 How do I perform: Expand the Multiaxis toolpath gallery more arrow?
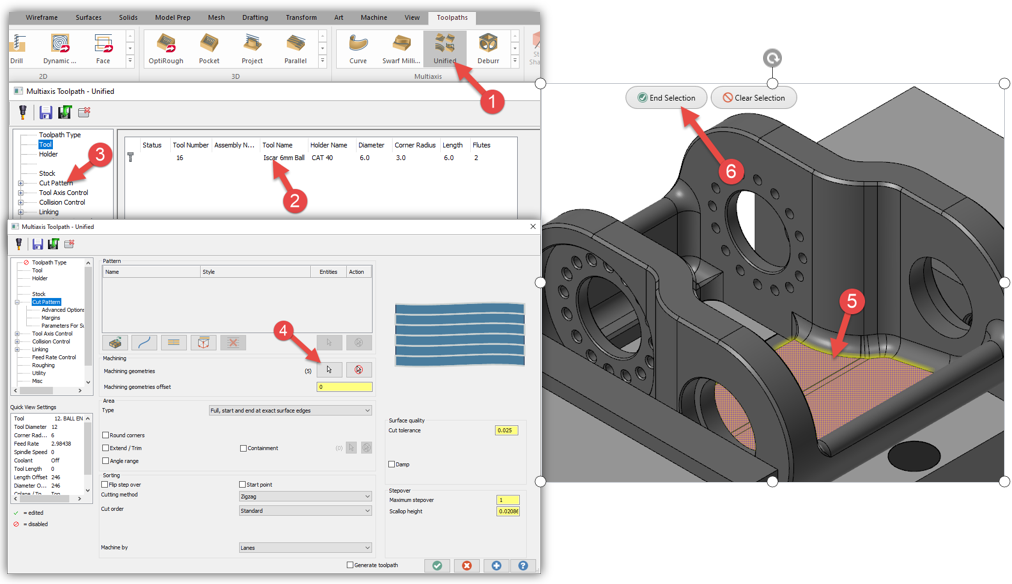tap(514, 61)
